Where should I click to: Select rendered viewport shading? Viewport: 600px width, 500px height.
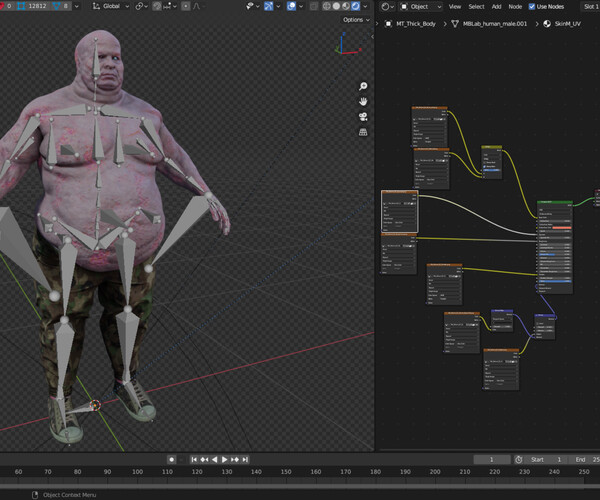(355, 6)
